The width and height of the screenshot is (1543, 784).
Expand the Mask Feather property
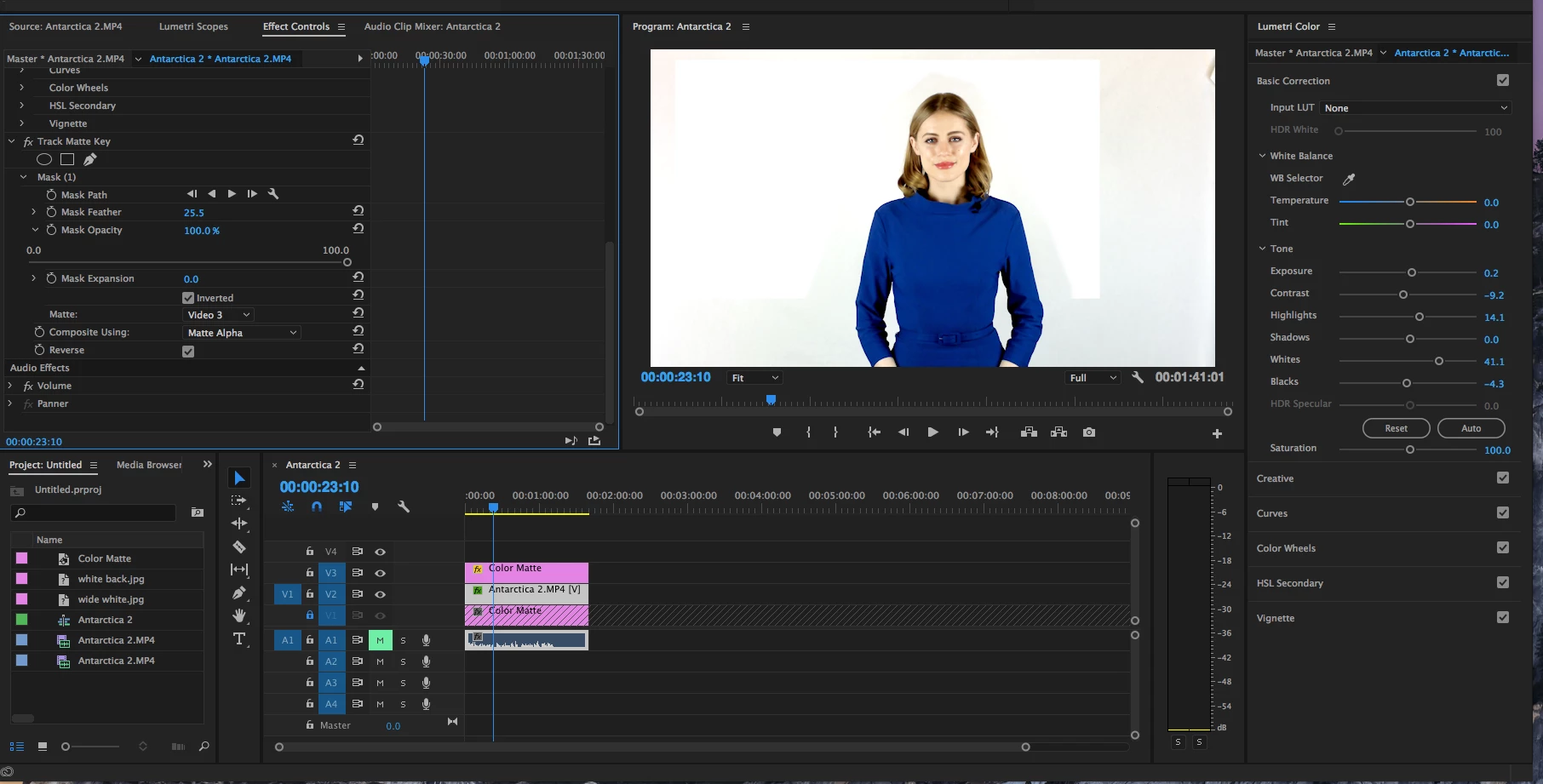(x=34, y=212)
